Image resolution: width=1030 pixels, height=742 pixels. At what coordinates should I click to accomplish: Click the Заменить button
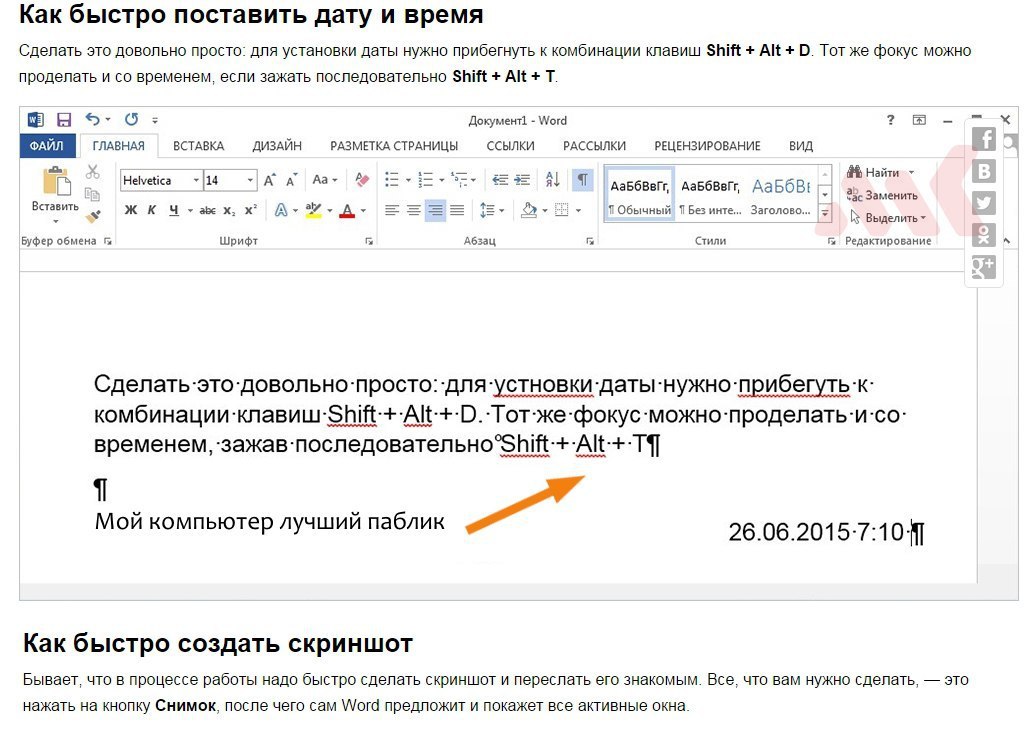882,195
